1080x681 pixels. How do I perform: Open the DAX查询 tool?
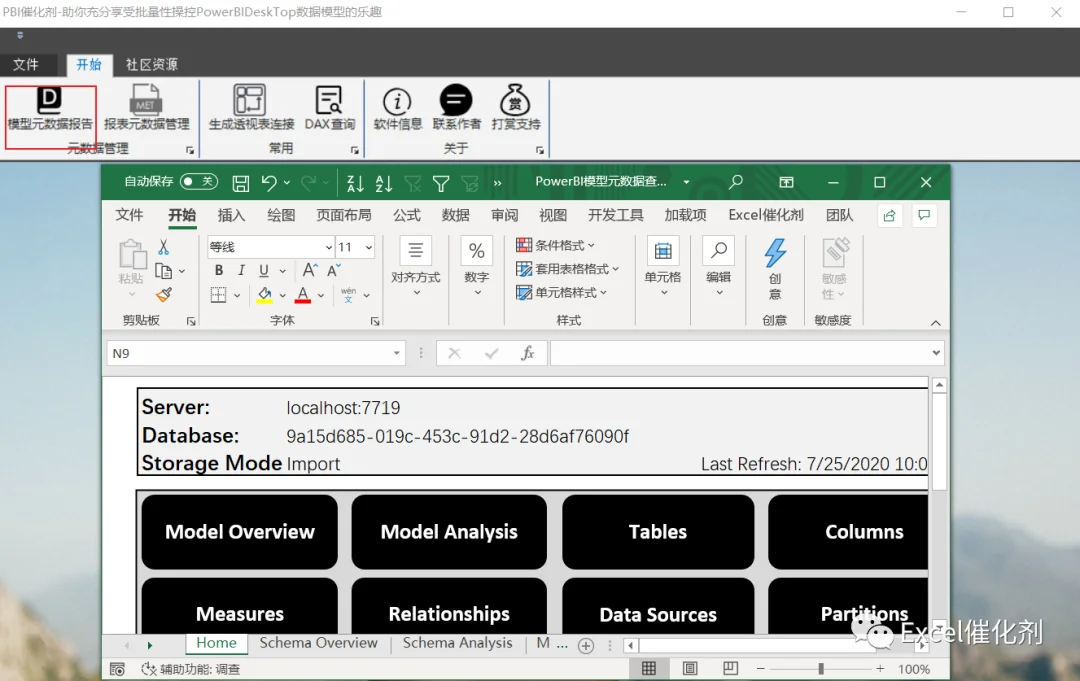pyautogui.click(x=330, y=109)
